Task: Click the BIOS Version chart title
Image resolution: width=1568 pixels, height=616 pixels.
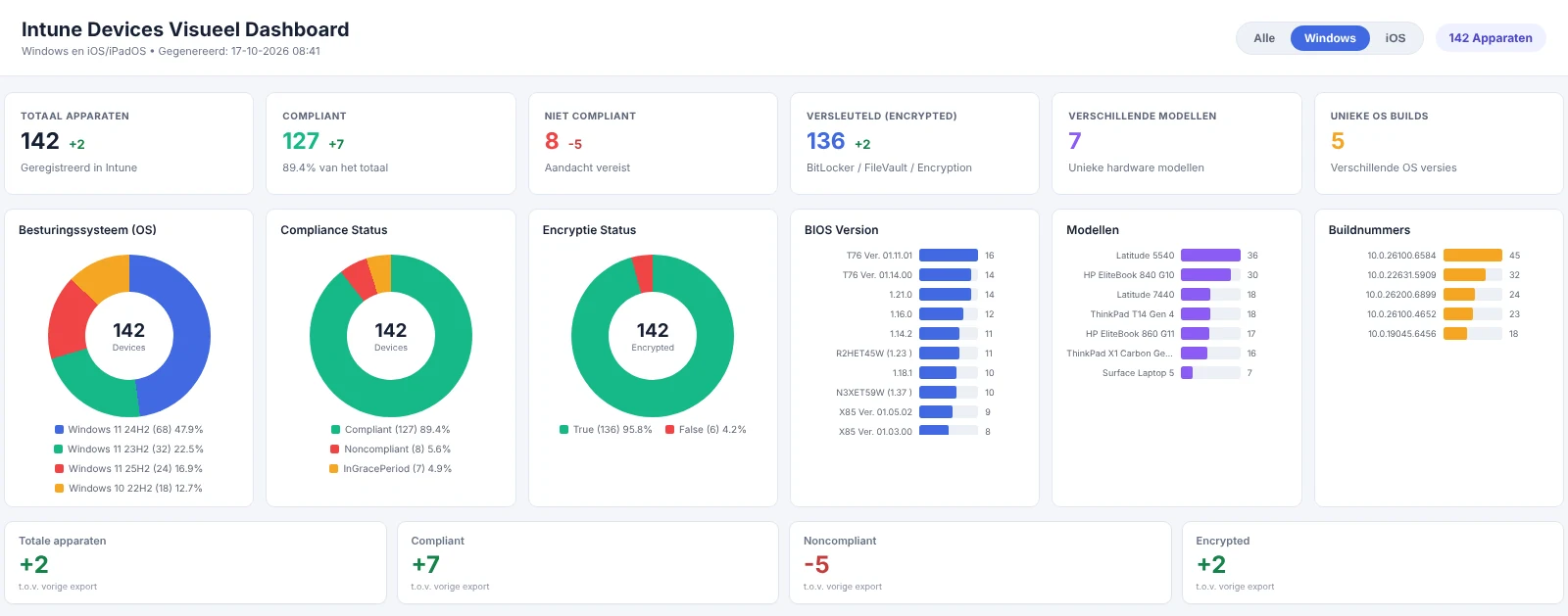Action: pyautogui.click(x=841, y=230)
